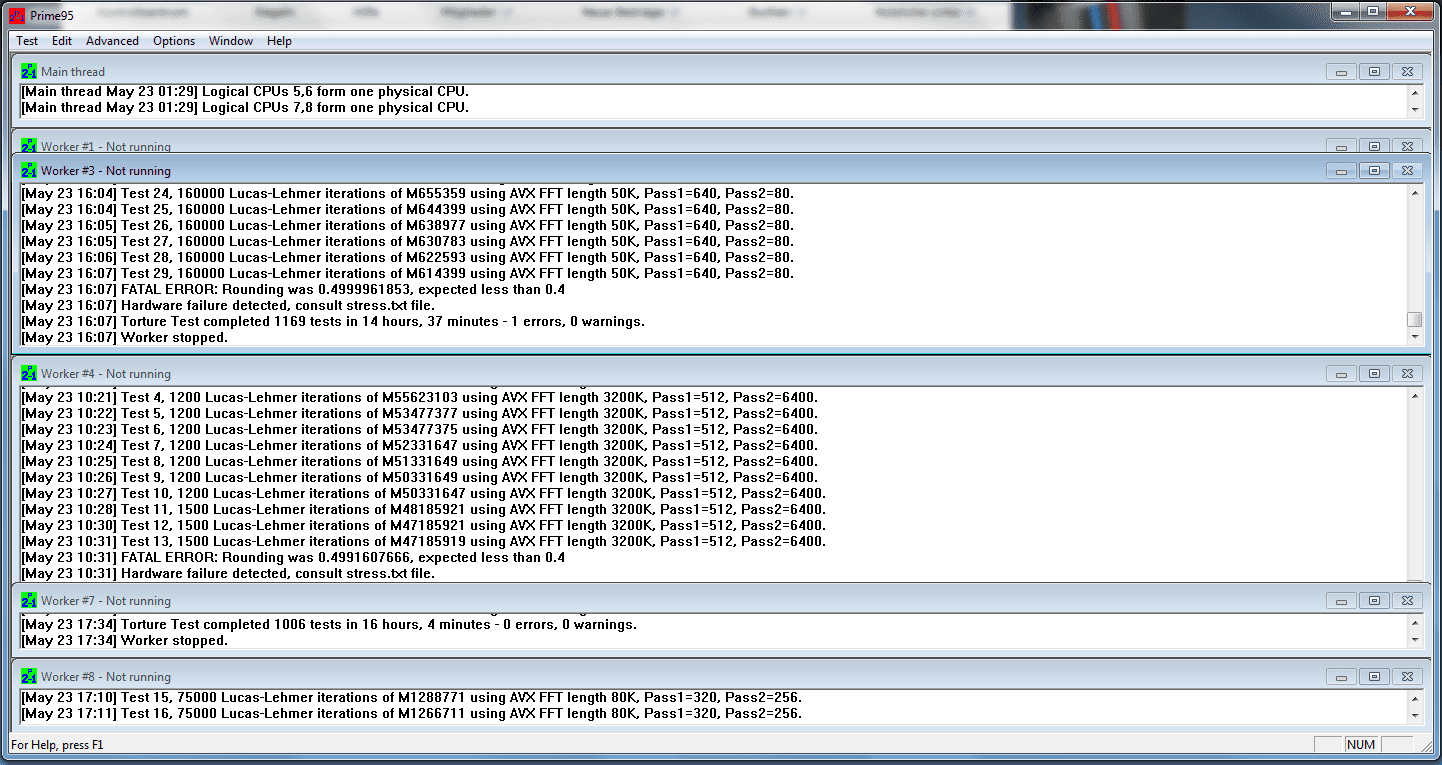Screen dimensions: 1442x765
Task: Maximize the Worker #1 child window
Action: [x=1374, y=146]
